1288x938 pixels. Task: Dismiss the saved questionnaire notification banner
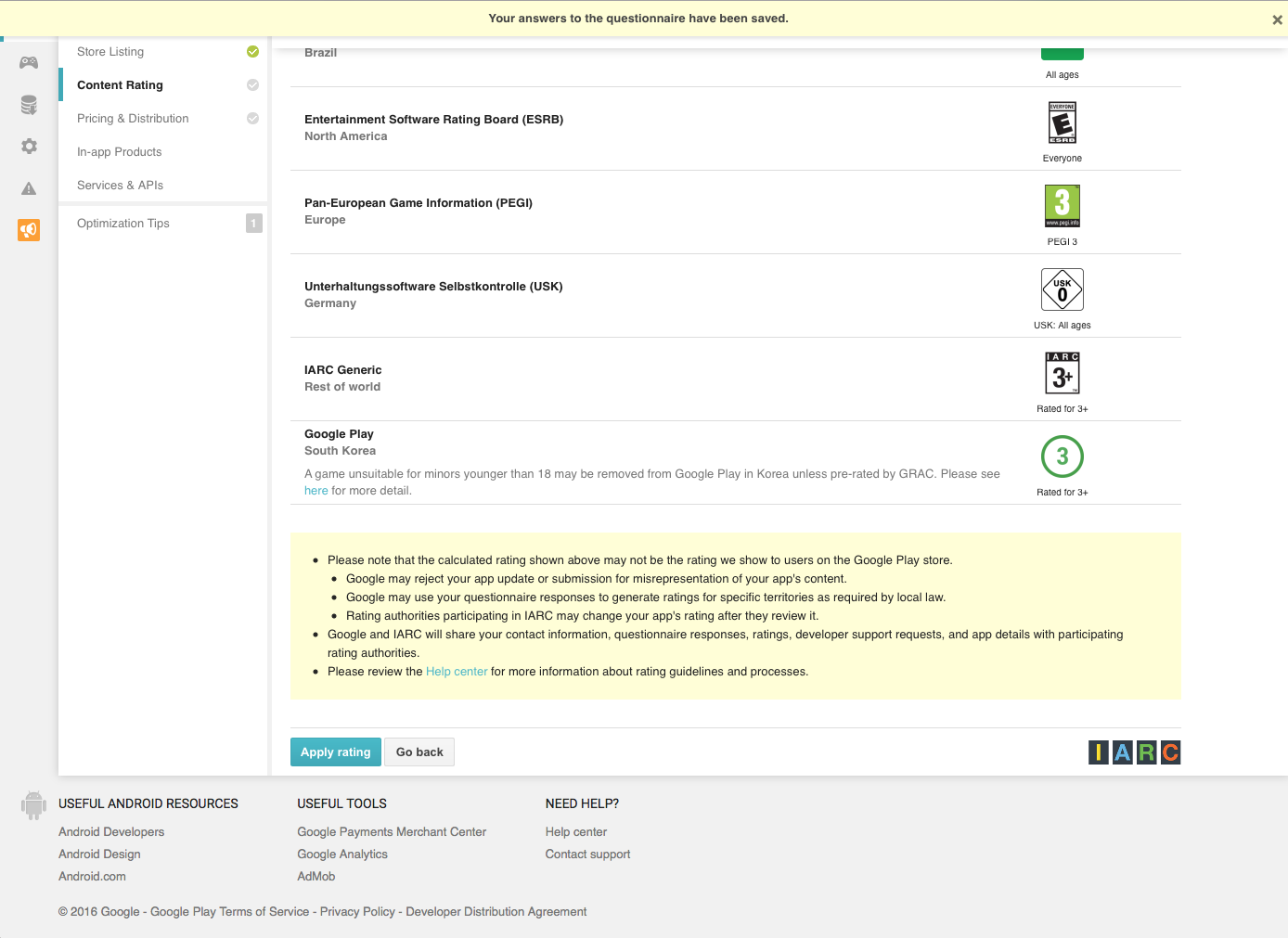click(x=1277, y=19)
